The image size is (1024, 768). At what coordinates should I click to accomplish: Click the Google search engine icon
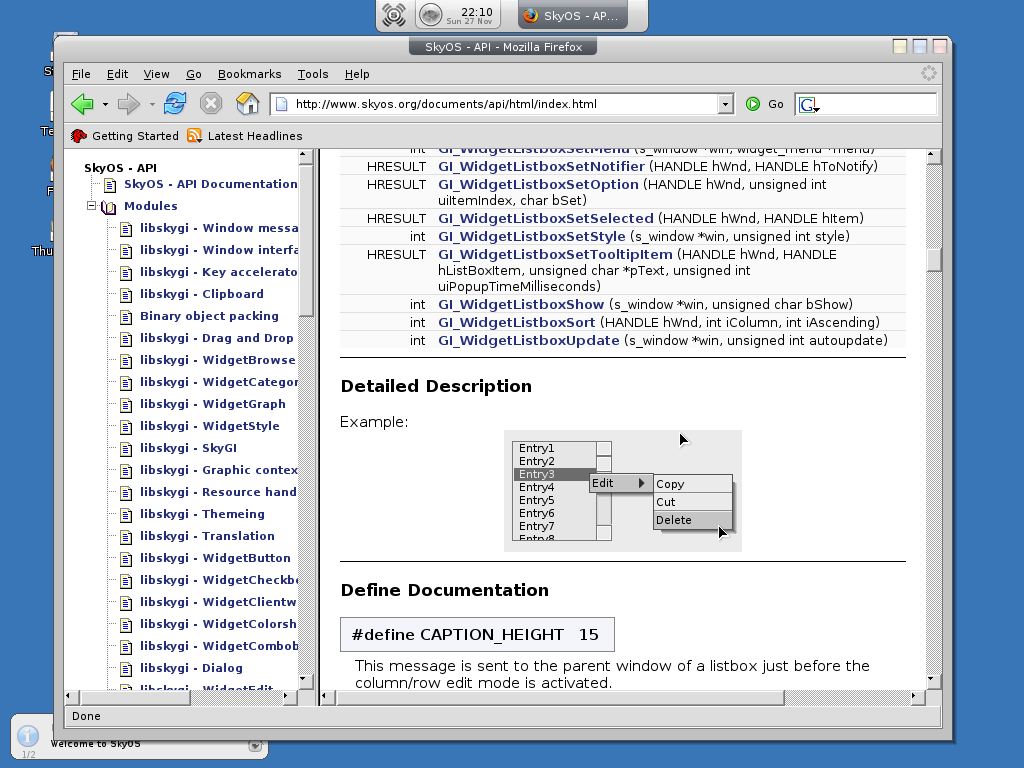point(808,104)
